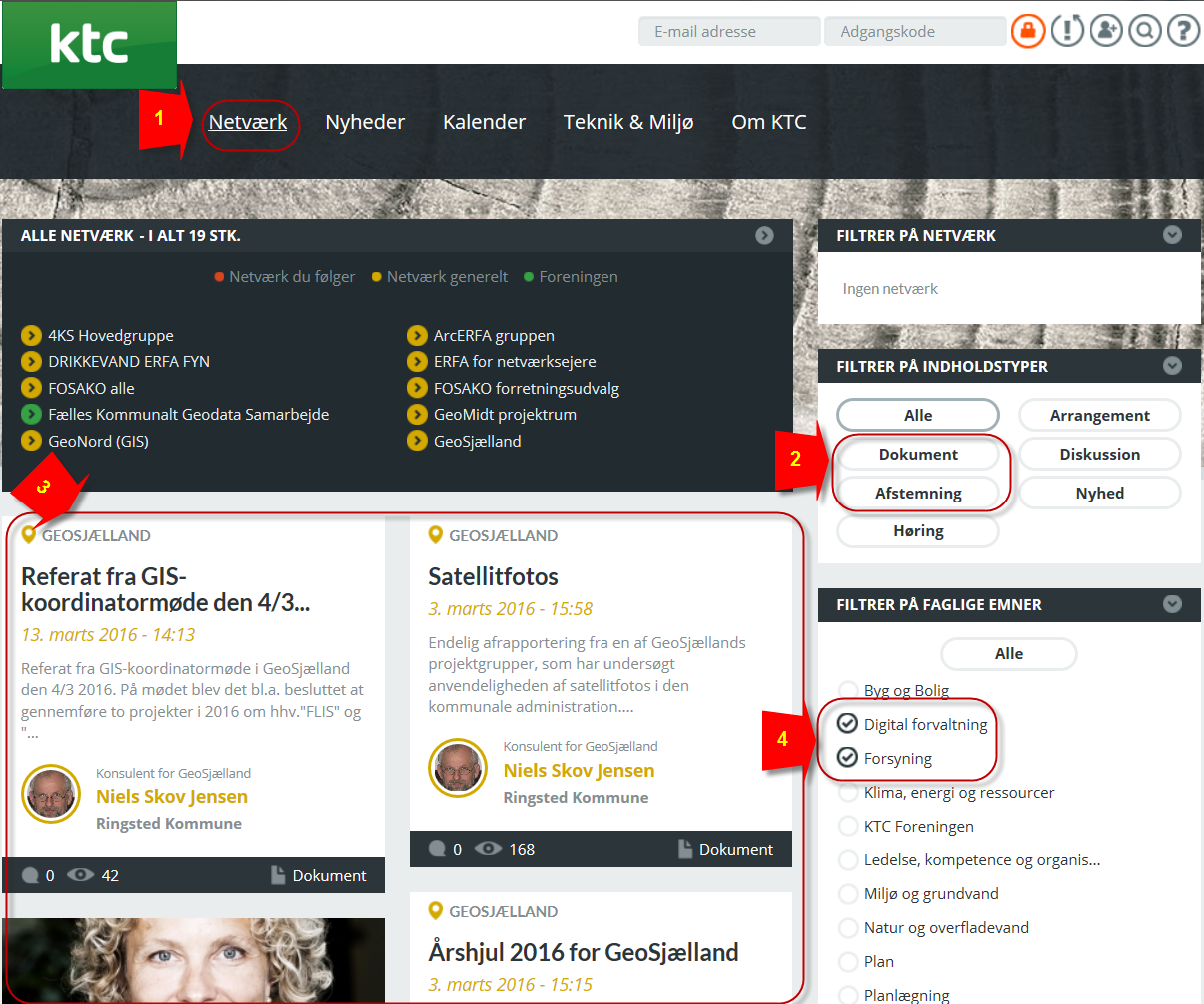Viewport: 1204px width, 1004px height.
Task: Click the arrow icon beside GeoMidt projektrum
Action: pos(417,414)
